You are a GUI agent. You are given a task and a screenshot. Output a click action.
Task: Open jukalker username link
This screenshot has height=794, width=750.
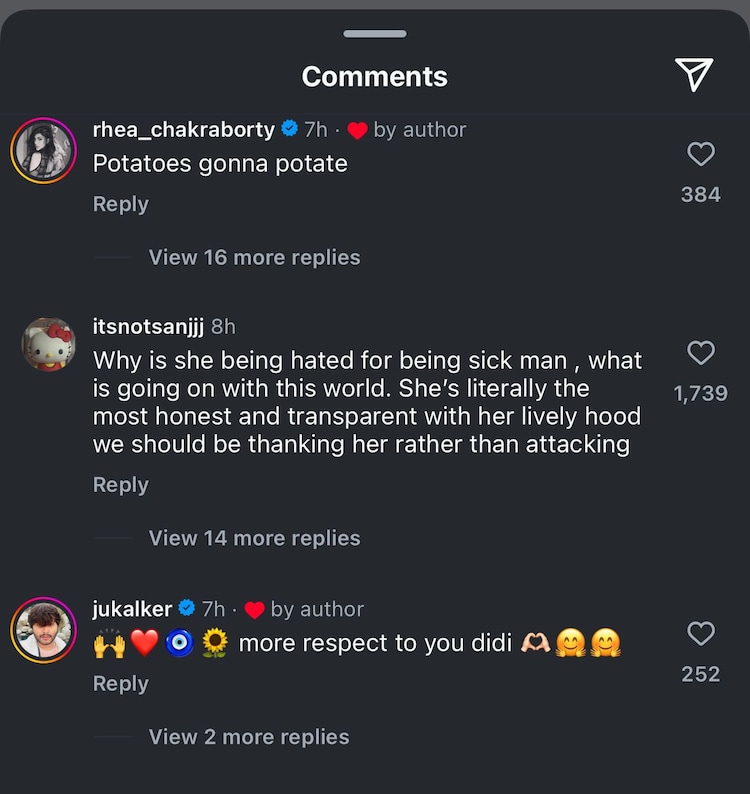coord(132,609)
